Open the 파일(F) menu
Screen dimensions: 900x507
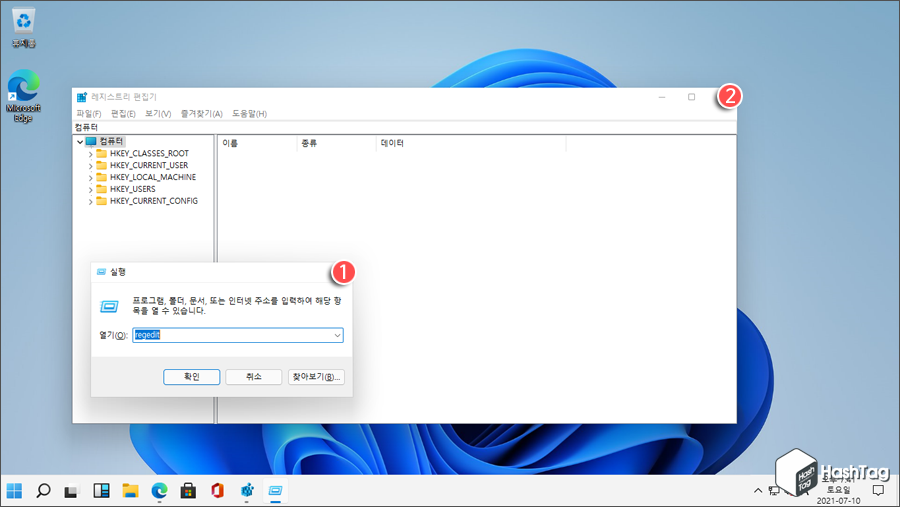tap(88, 114)
